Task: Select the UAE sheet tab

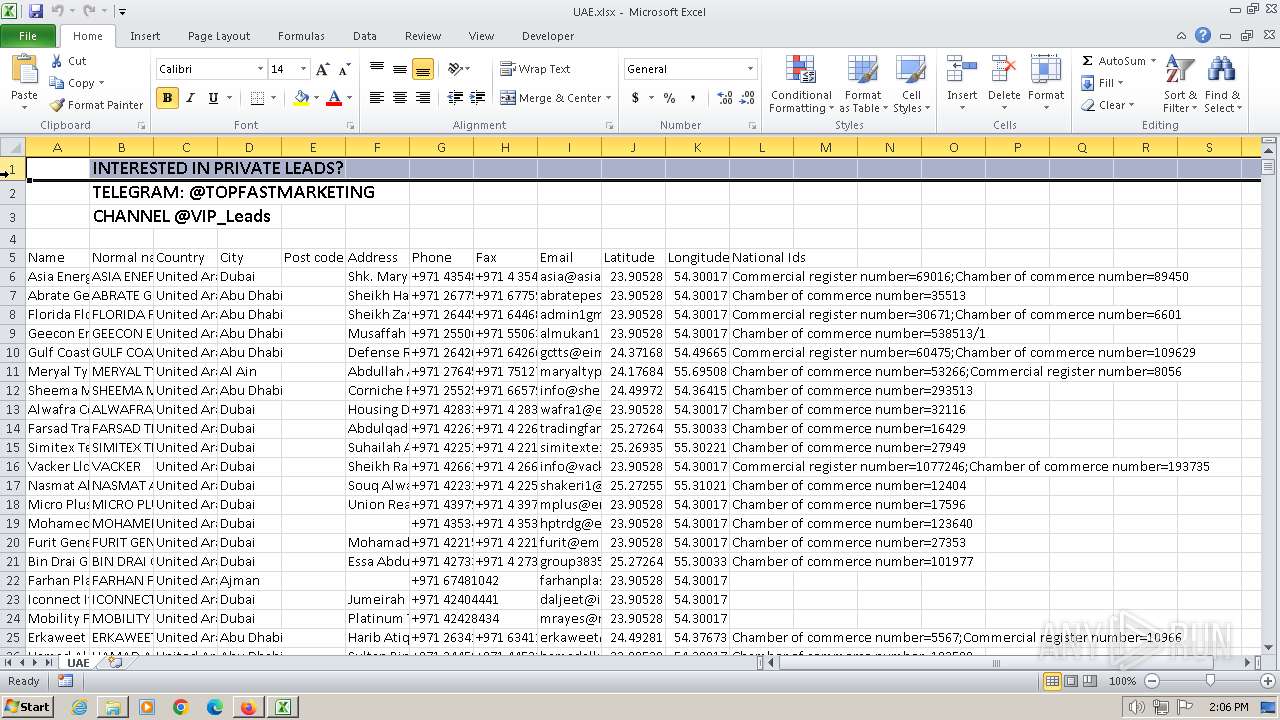Action: (x=78, y=662)
